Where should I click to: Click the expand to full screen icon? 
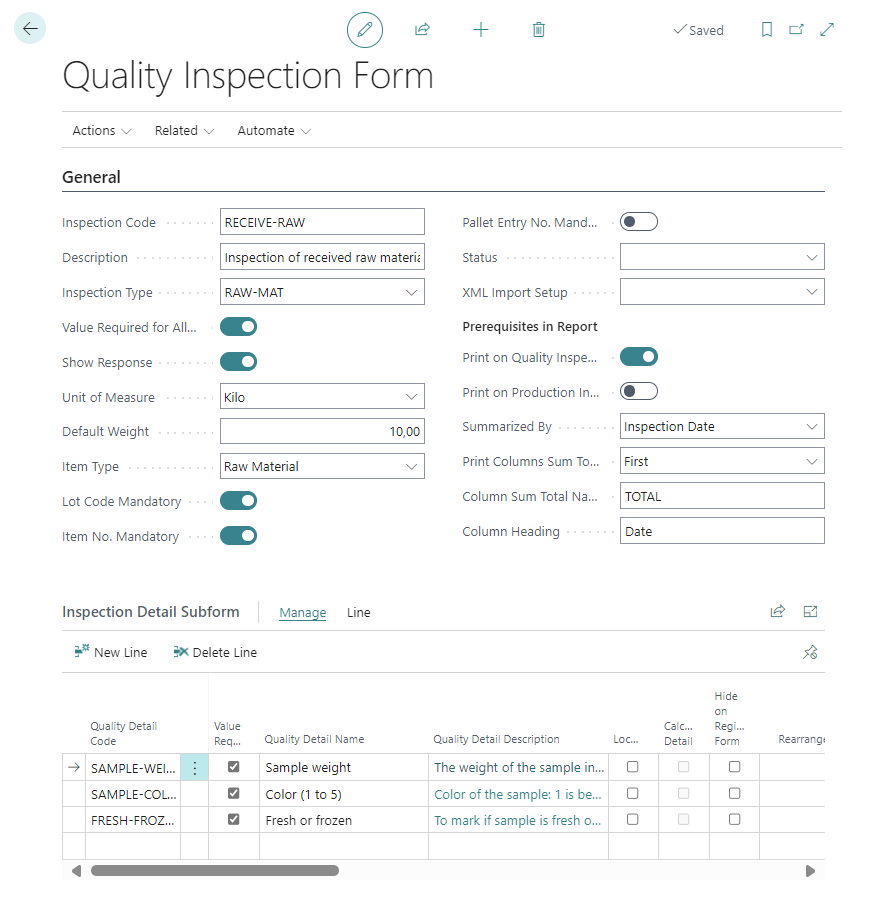(827, 30)
